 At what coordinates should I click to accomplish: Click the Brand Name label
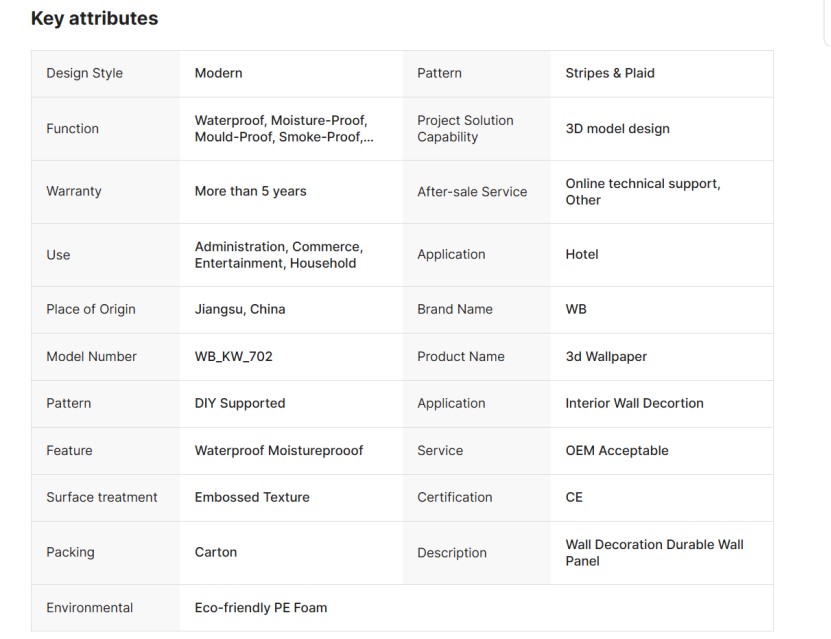coord(455,309)
